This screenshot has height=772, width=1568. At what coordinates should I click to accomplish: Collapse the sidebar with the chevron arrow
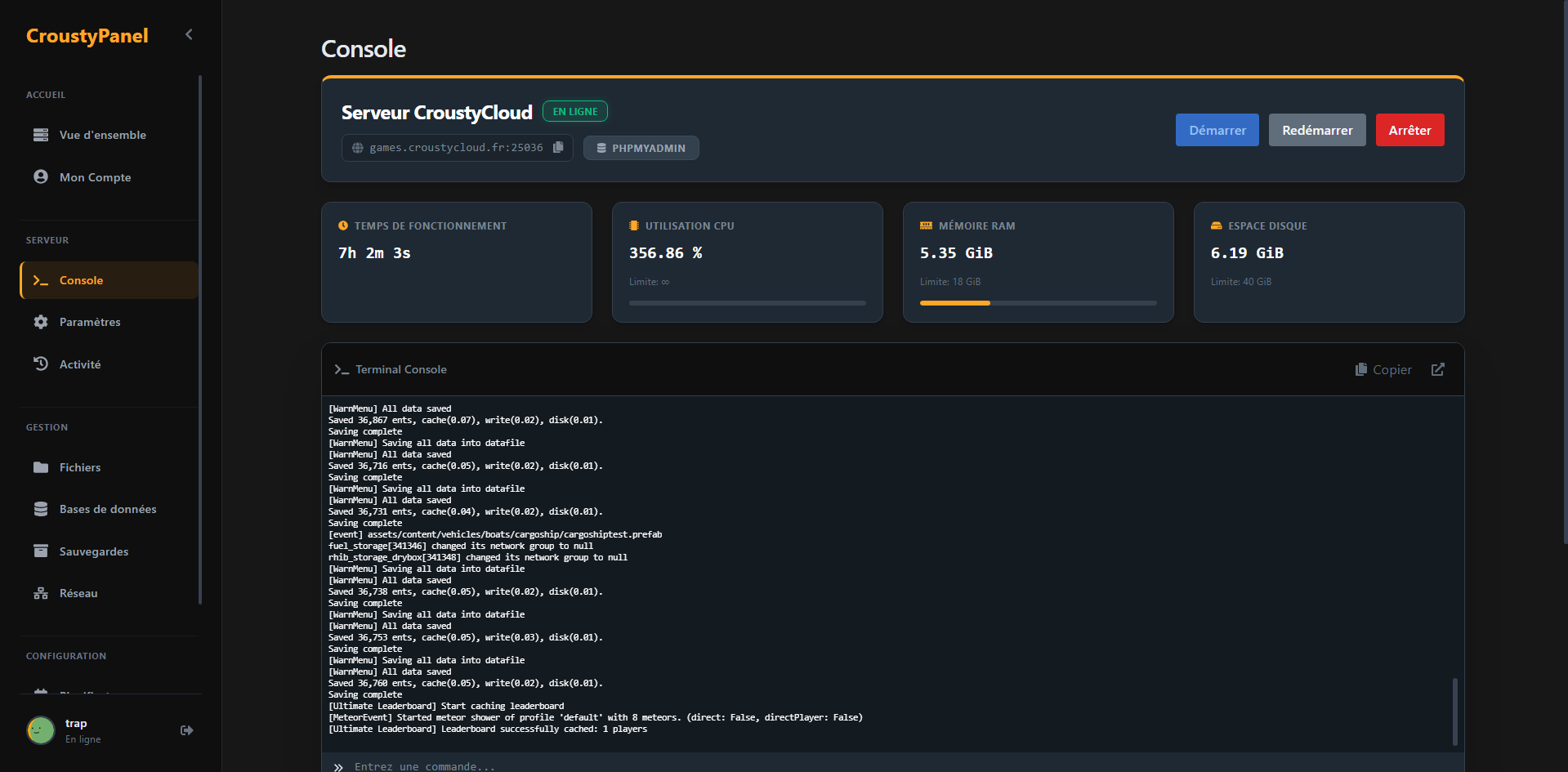(189, 34)
